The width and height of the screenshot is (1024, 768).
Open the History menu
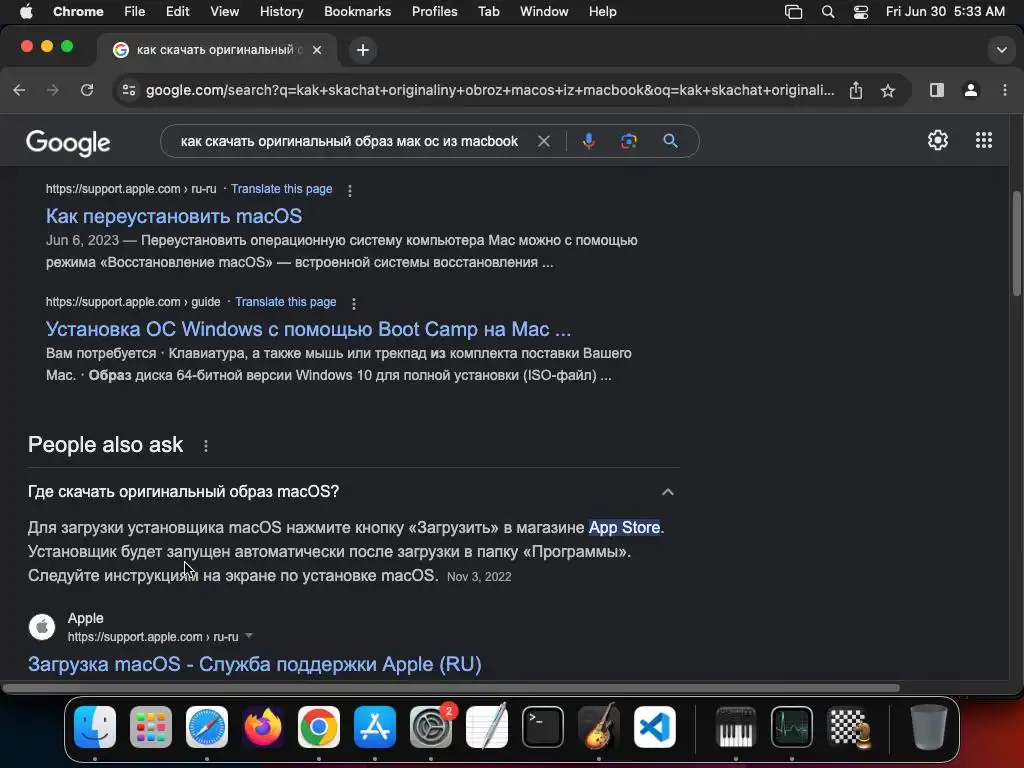click(281, 12)
